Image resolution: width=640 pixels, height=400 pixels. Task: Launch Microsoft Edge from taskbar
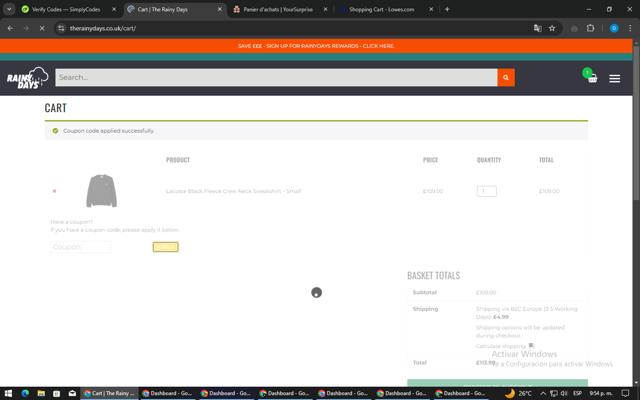(25, 393)
